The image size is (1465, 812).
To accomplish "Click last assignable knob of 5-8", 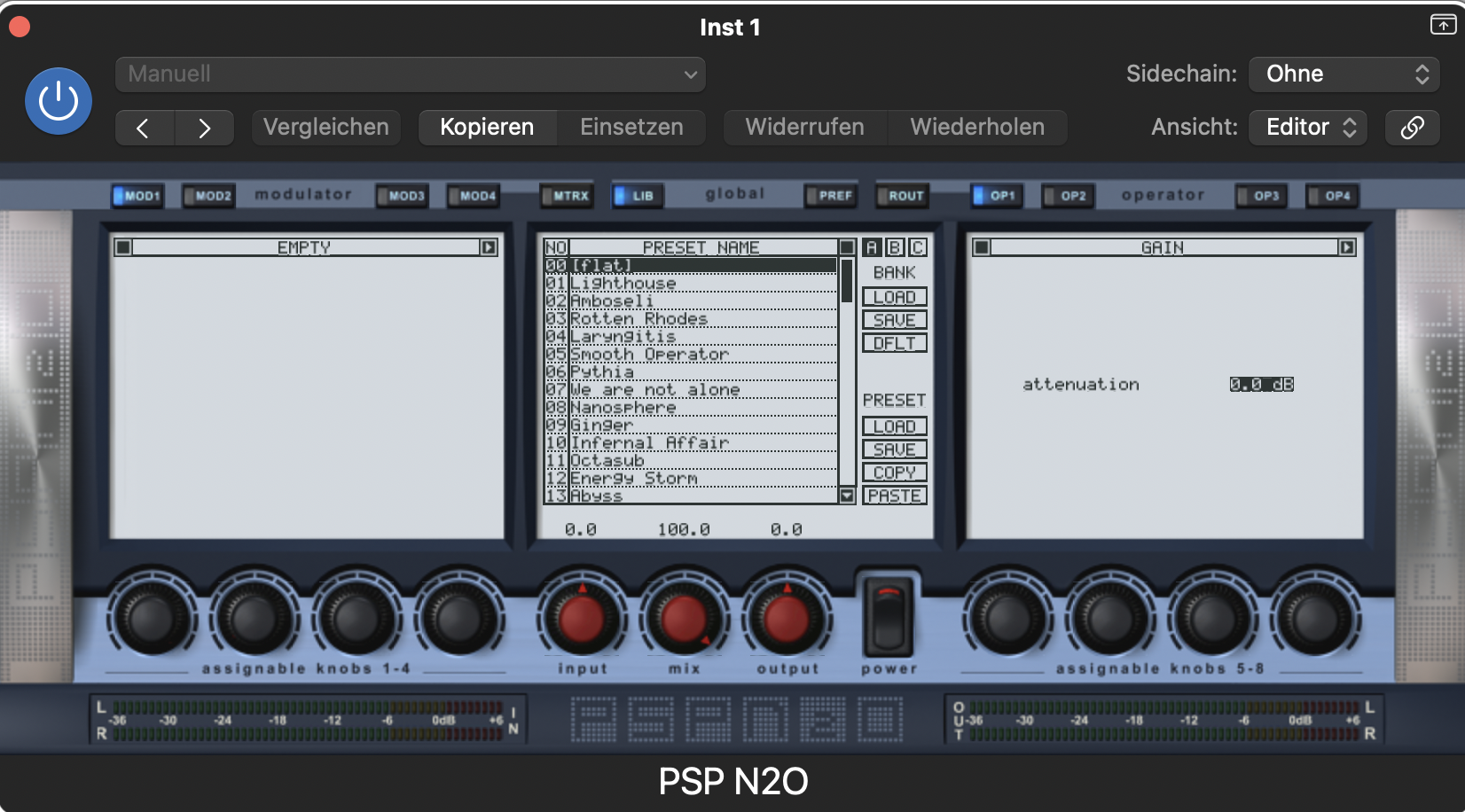I will pos(1315,618).
